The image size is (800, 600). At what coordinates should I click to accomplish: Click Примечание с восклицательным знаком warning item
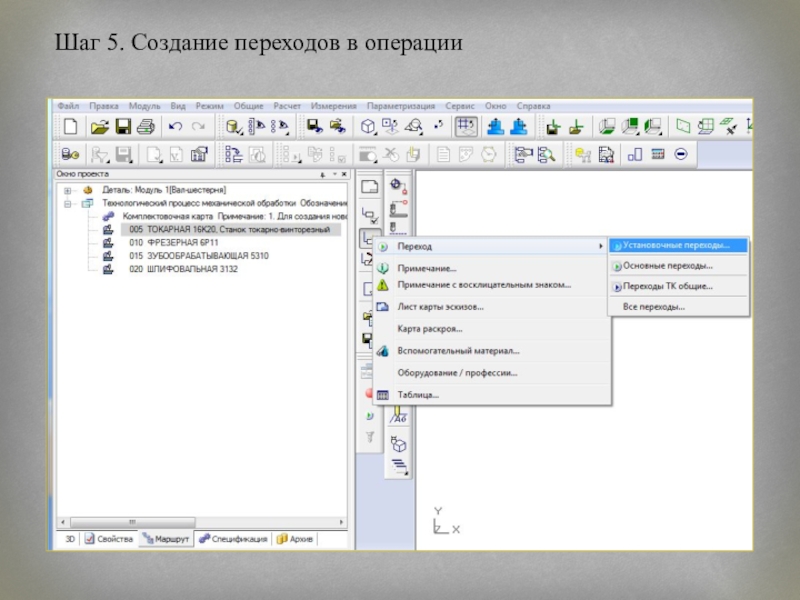click(x=484, y=285)
